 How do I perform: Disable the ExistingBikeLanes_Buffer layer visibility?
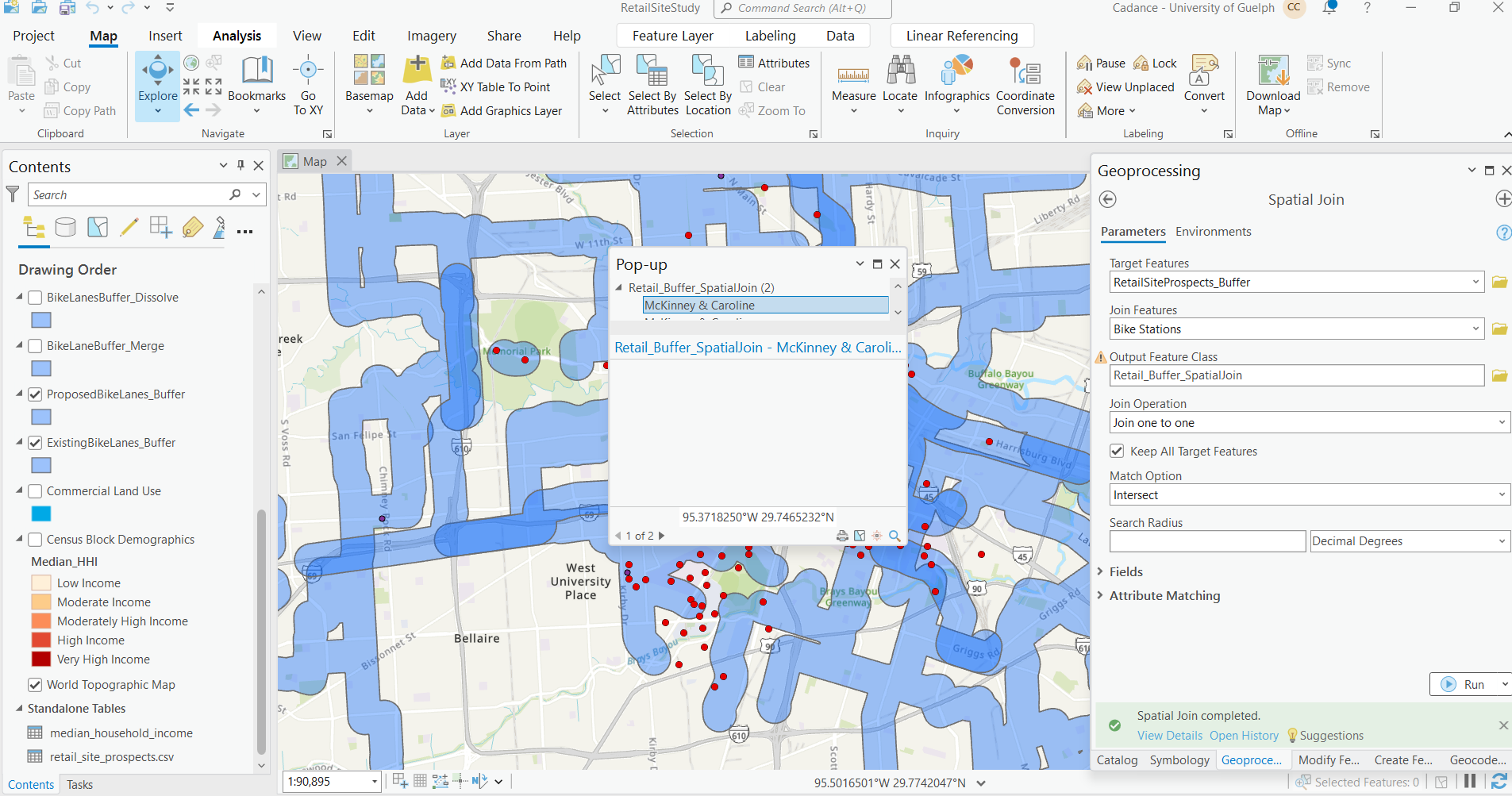click(x=35, y=442)
